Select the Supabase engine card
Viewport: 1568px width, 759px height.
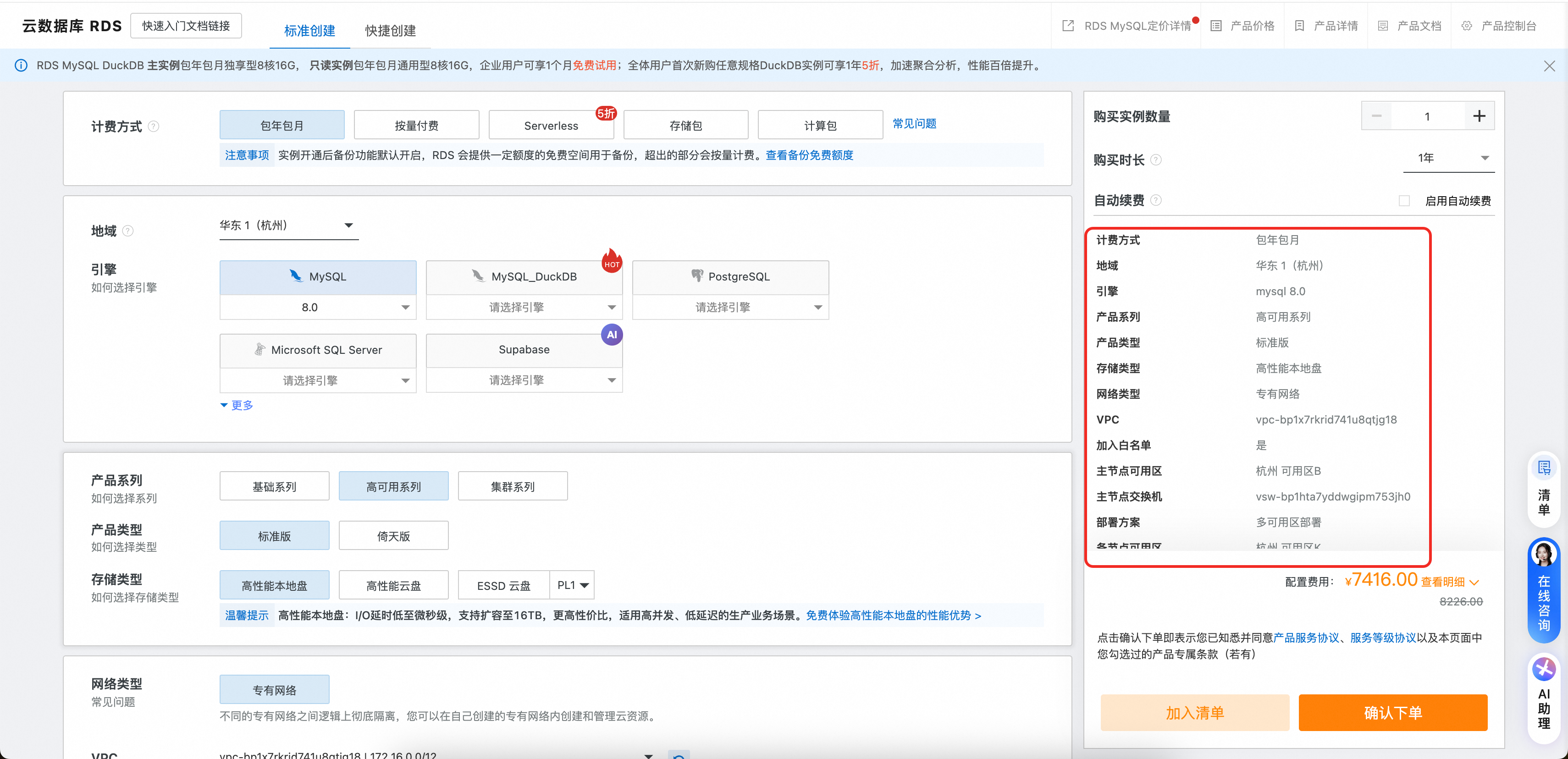click(x=525, y=351)
